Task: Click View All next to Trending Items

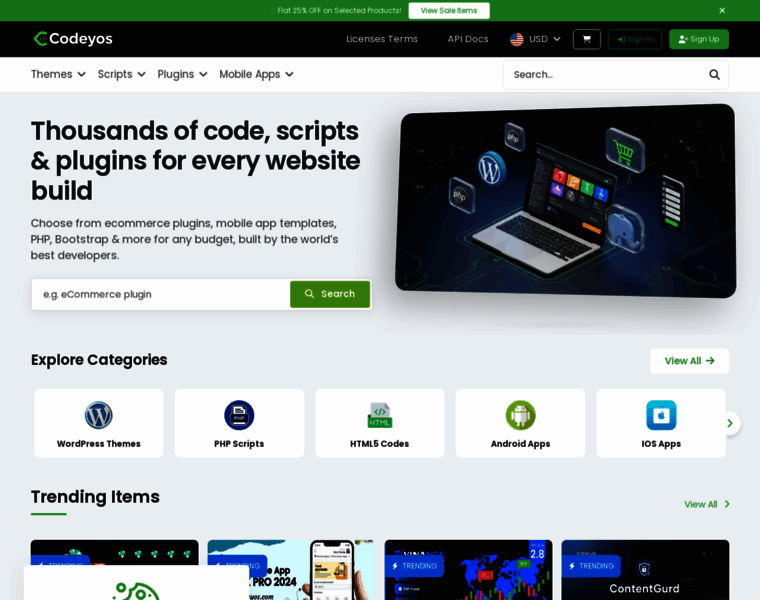Action: click(707, 505)
